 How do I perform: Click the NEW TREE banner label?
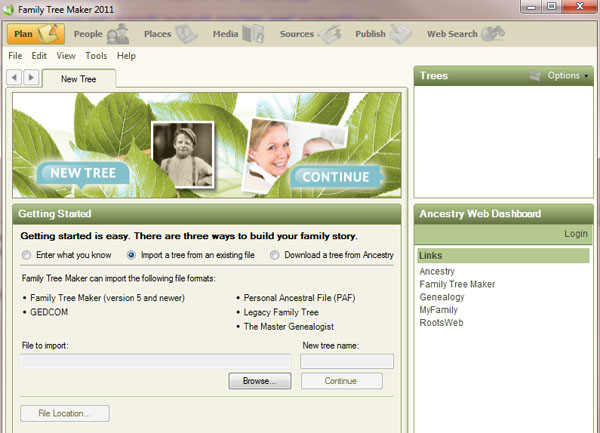coord(83,173)
